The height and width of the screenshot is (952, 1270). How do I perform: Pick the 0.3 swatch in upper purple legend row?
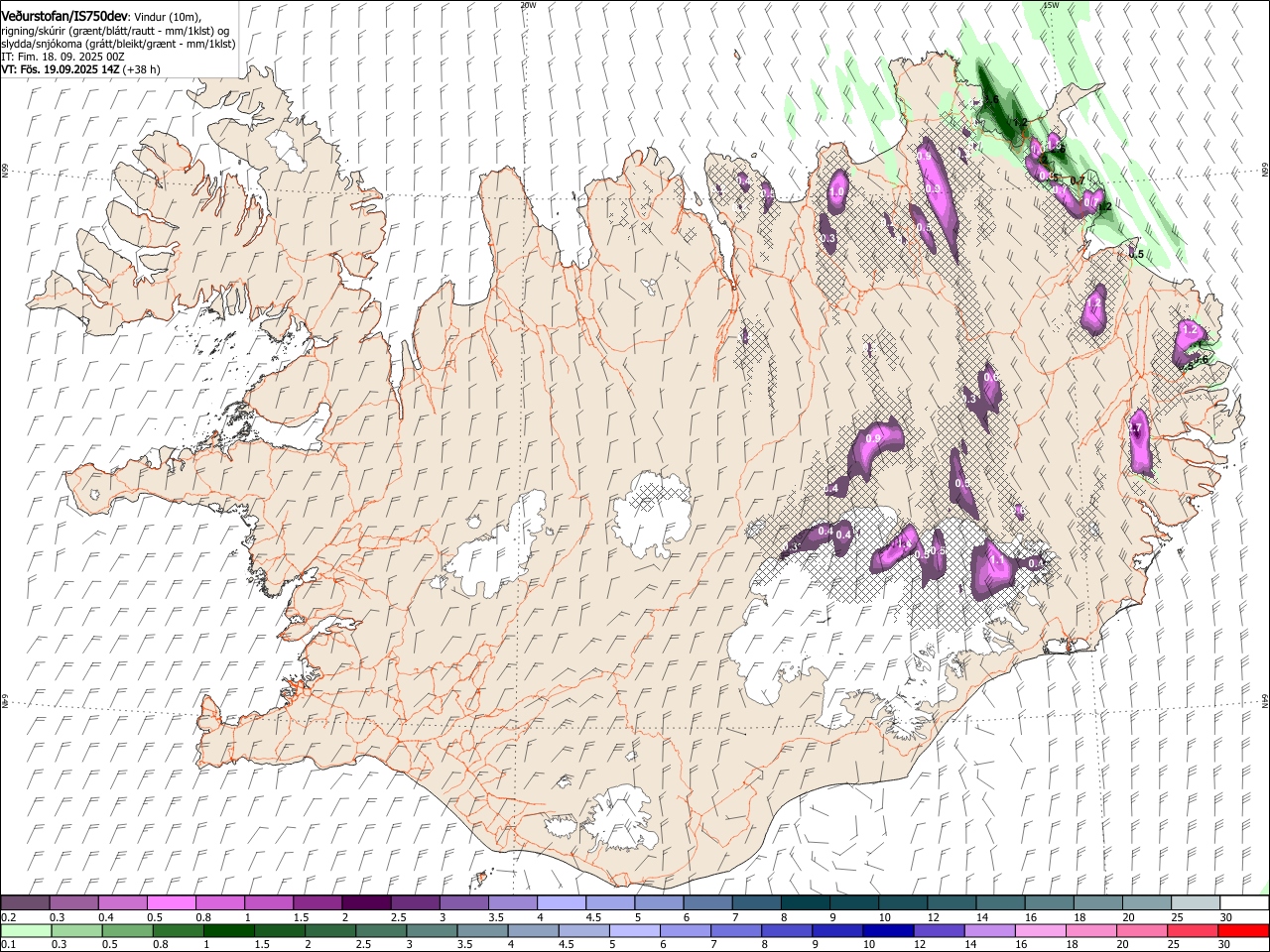pos(73,903)
